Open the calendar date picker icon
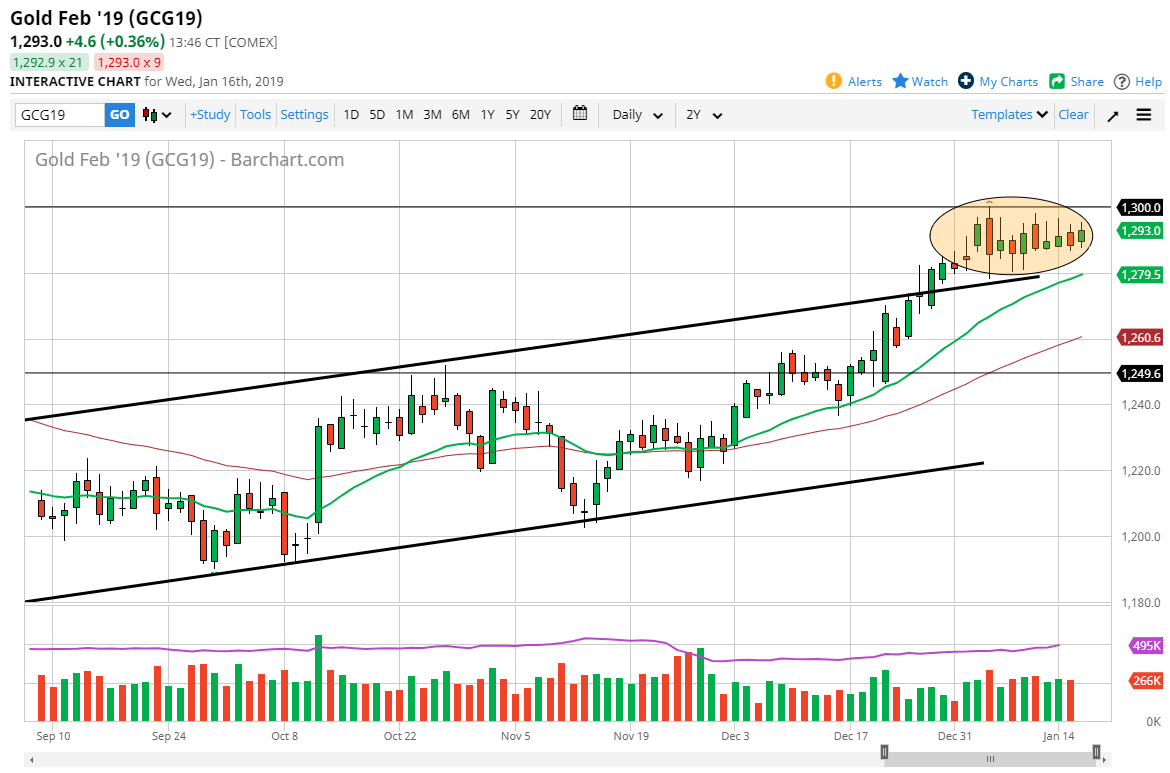This screenshot has height=773, width=1170. click(580, 114)
